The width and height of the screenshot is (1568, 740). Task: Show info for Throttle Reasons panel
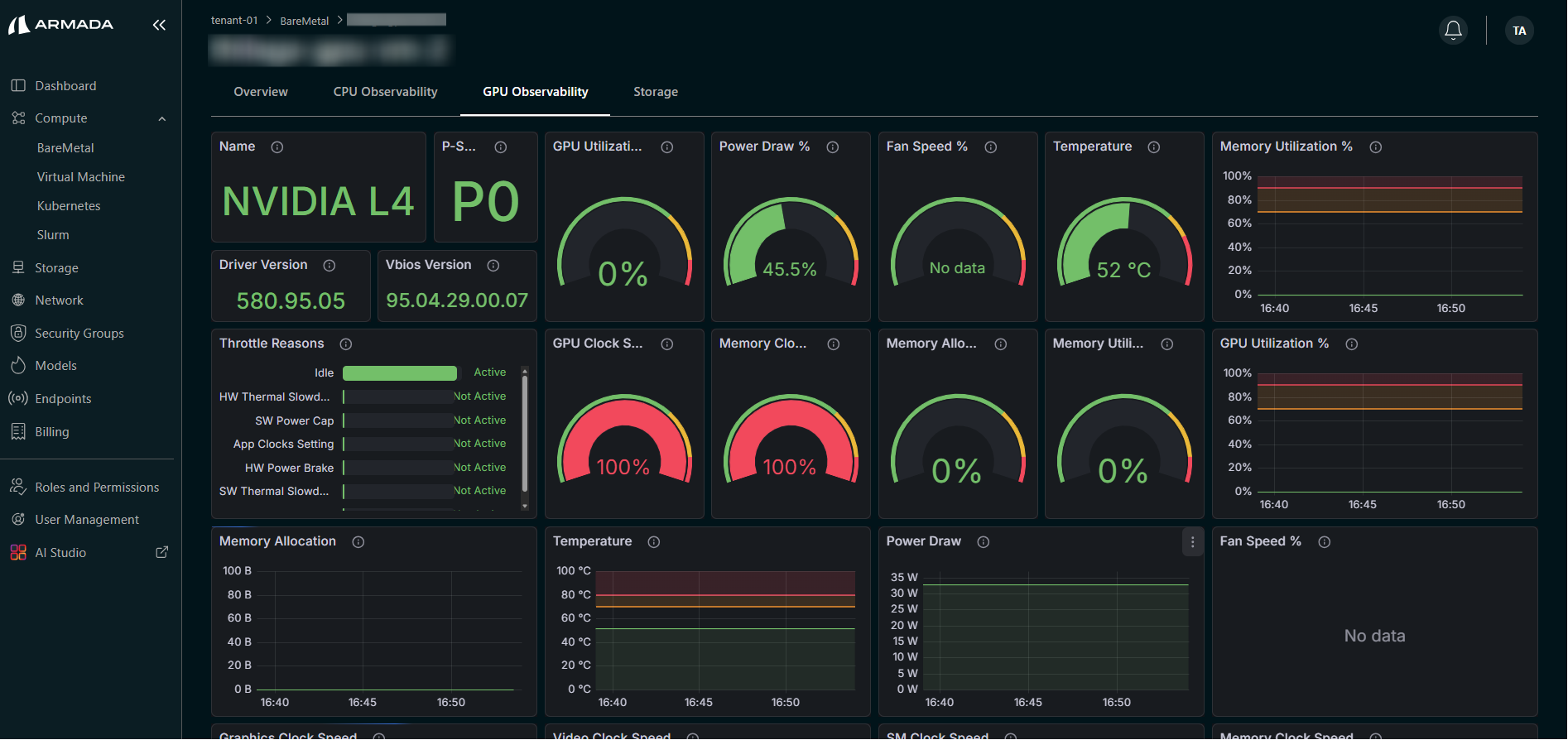pos(346,344)
